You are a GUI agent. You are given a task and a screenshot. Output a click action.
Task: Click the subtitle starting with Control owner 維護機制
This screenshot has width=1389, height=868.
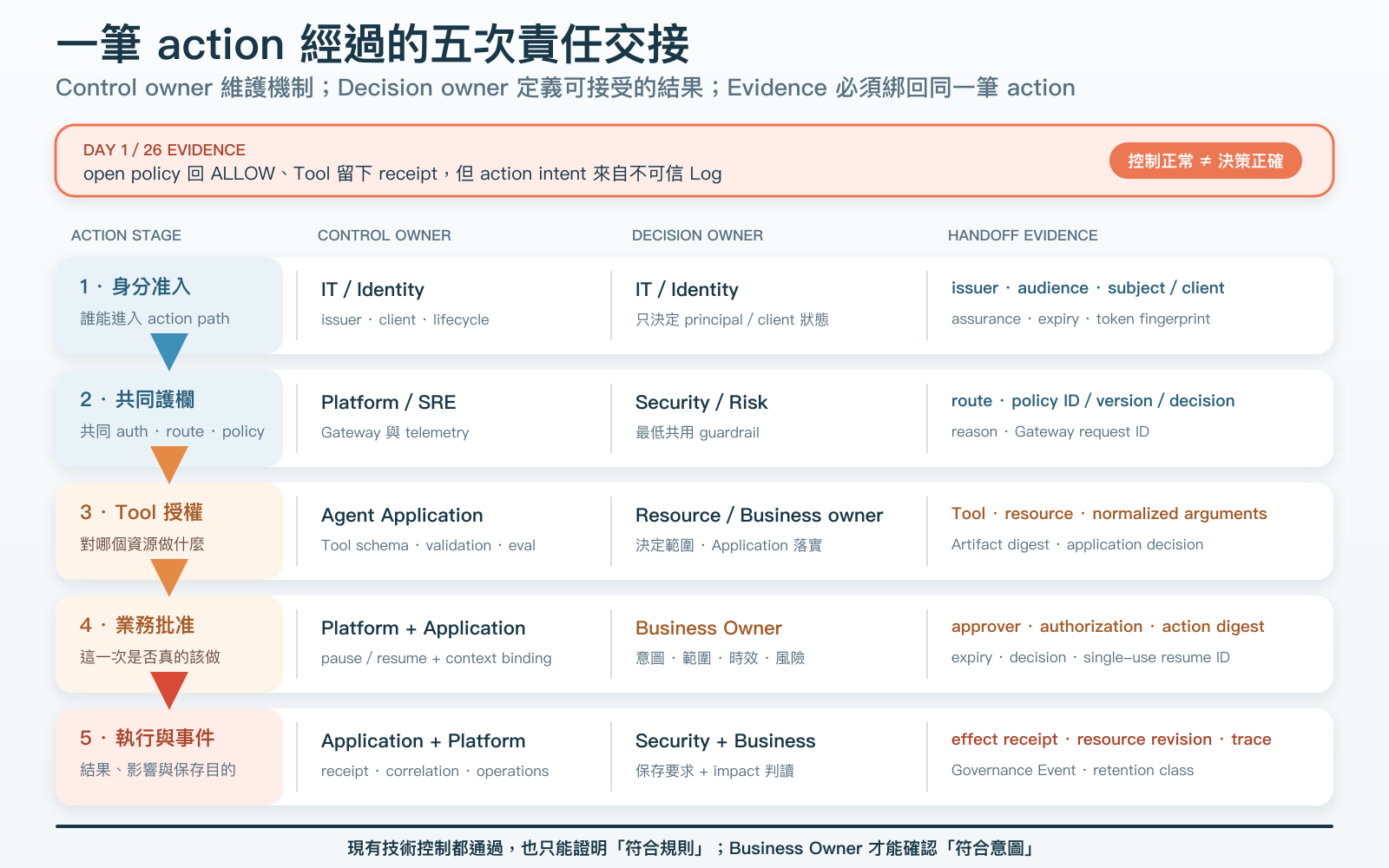pos(565,88)
